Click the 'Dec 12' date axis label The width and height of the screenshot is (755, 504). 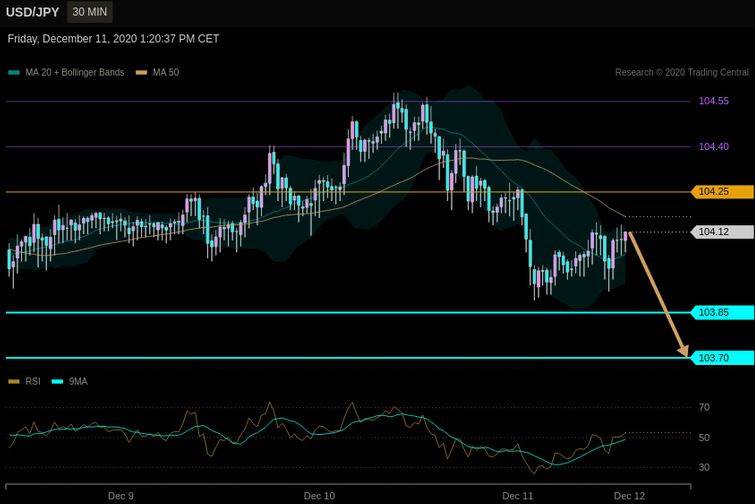click(x=629, y=496)
